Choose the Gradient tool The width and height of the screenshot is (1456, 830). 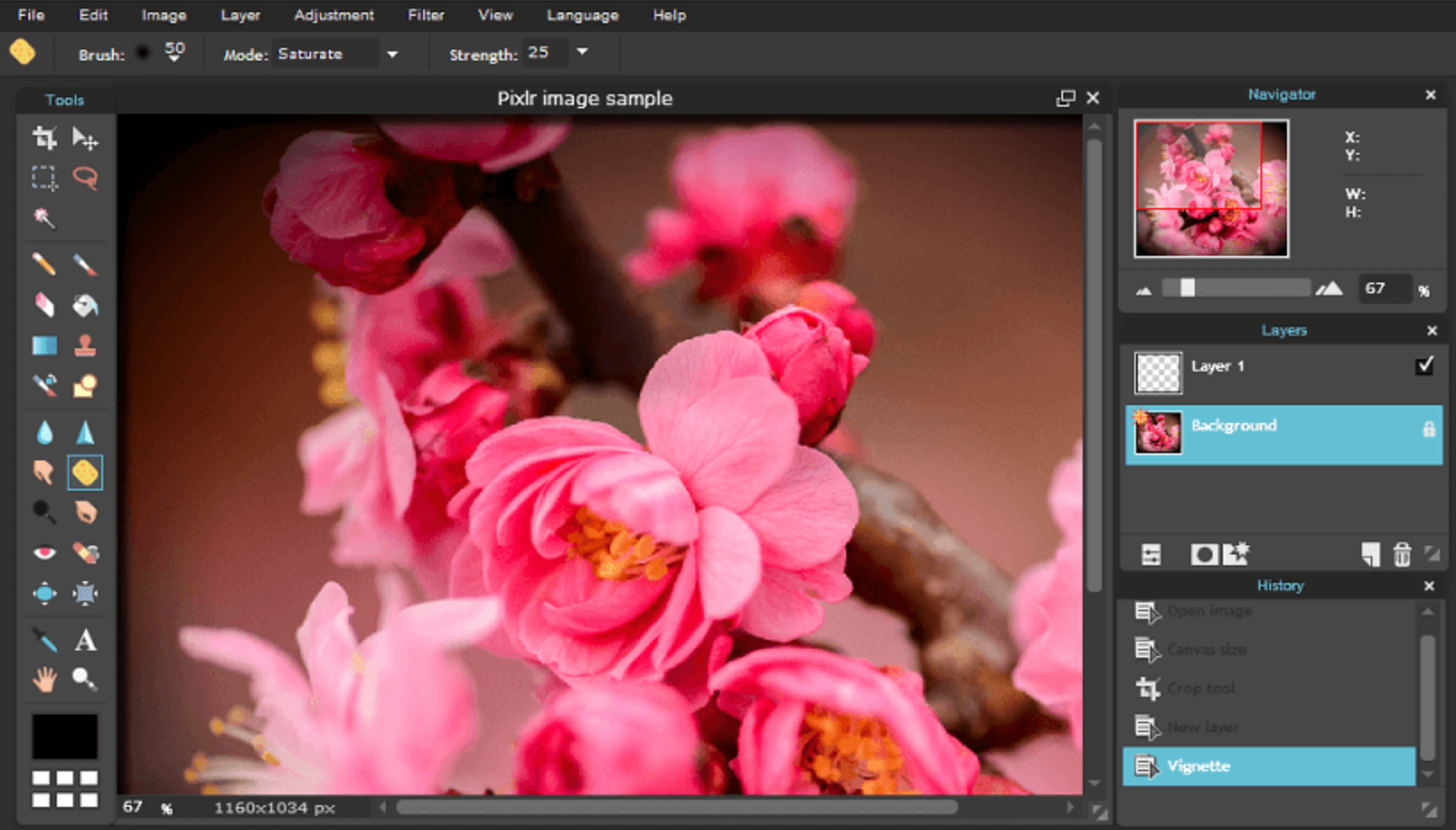[x=44, y=346]
